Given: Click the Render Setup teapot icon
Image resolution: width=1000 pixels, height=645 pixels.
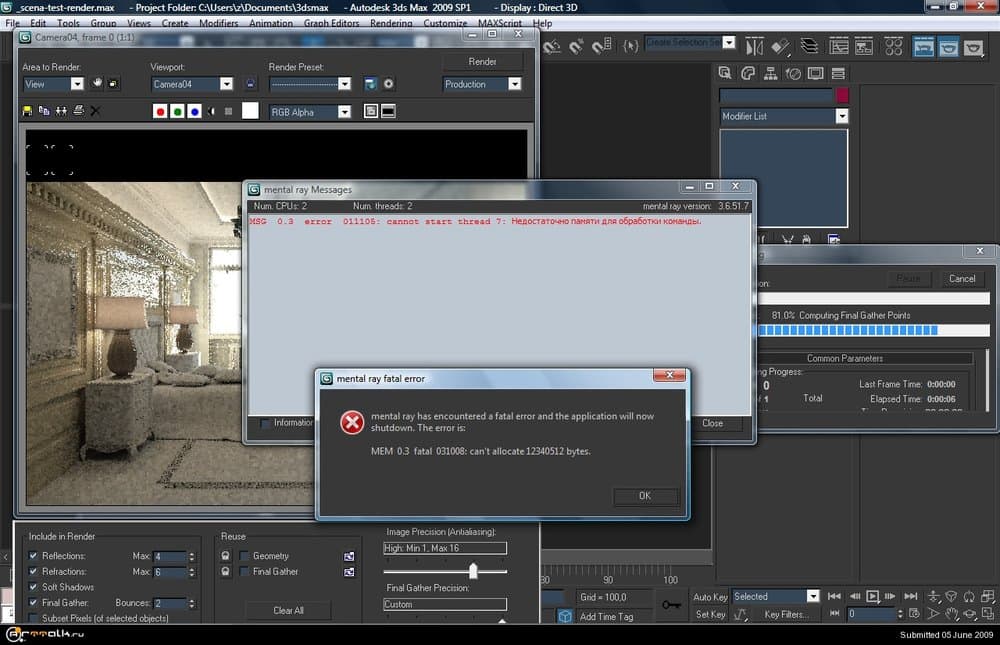Looking at the screenshot, I should (923, 46).
